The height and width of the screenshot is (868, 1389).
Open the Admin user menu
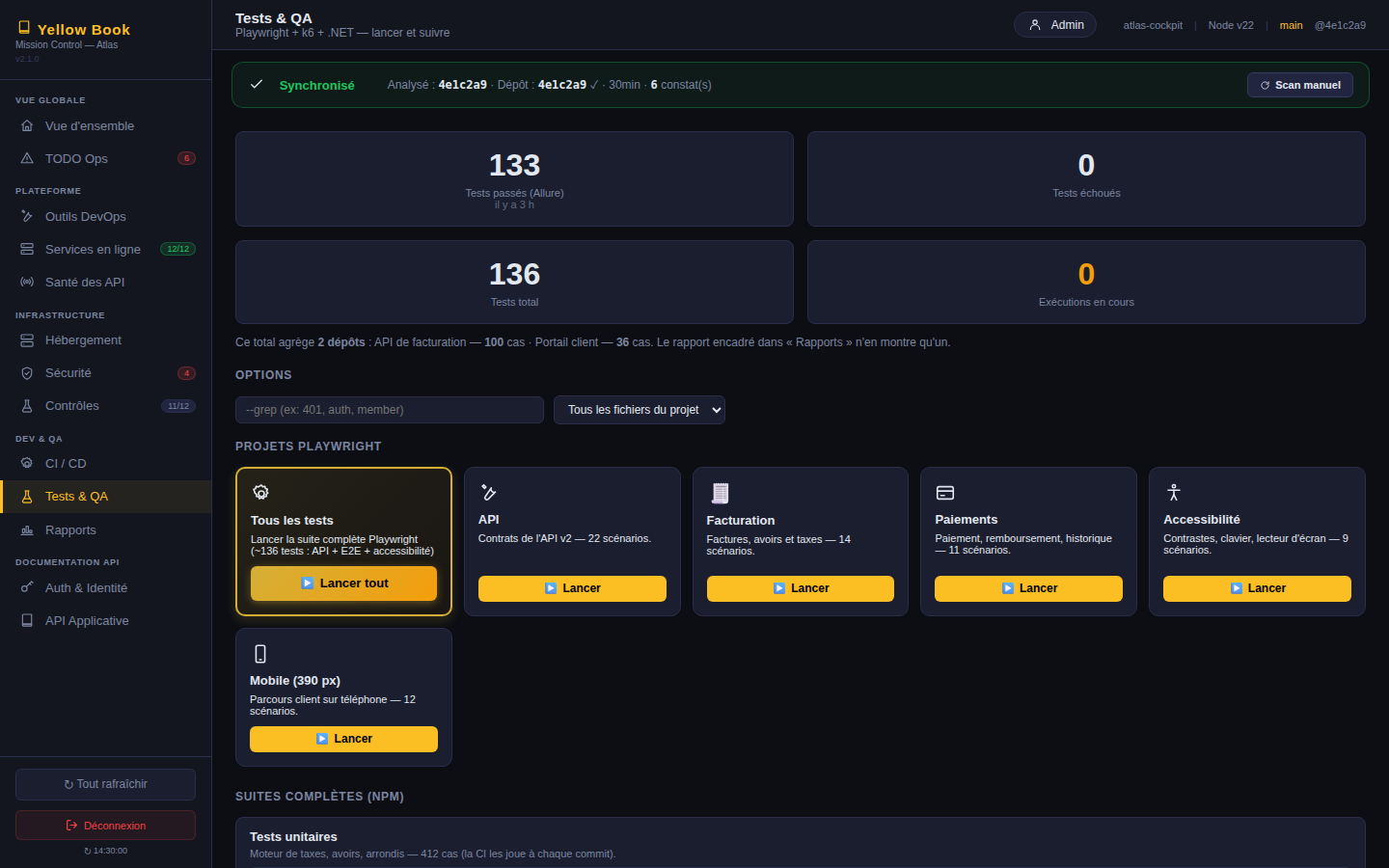[x=1055, y=25]
